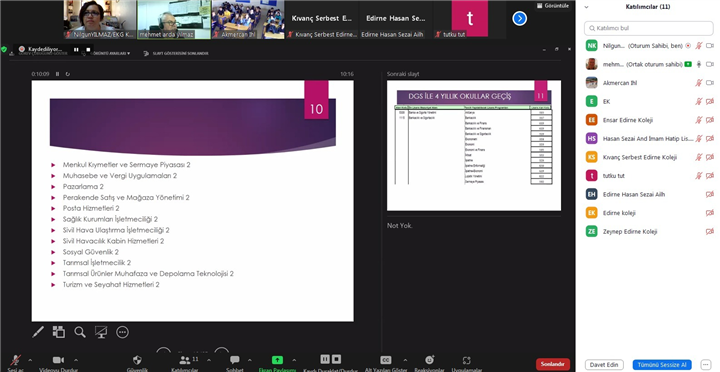
Task: Click Slayt Gösterisini Sonlandır
Action: [176, 53]
